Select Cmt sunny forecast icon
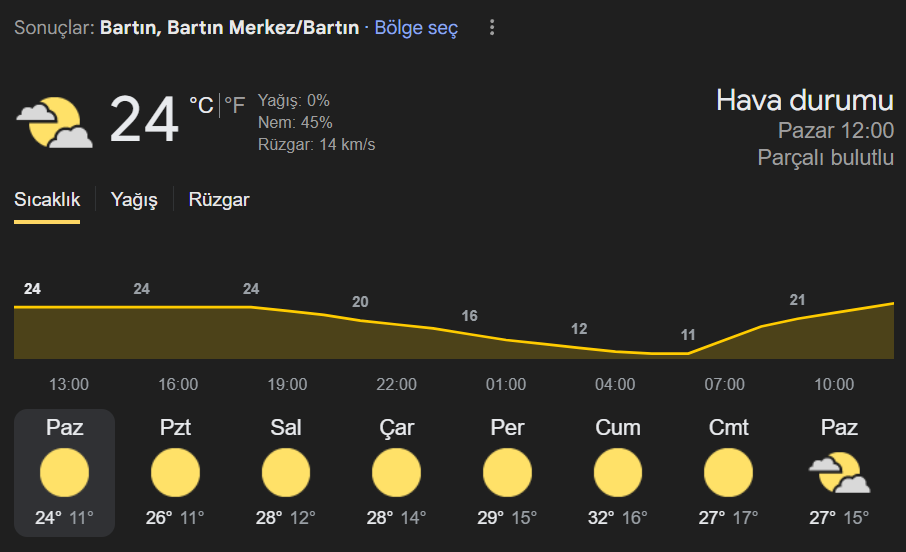This screenshot has width=906, height=552. point(728,473)
